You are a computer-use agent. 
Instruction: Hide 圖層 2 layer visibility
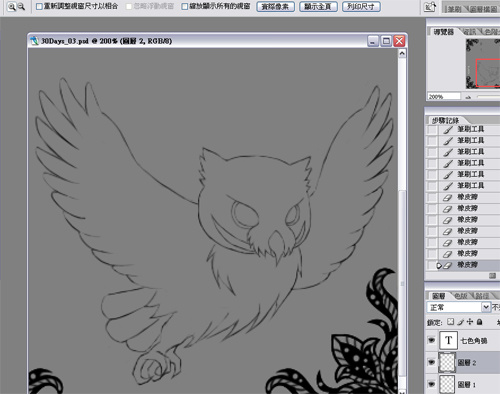coord(432,362)
